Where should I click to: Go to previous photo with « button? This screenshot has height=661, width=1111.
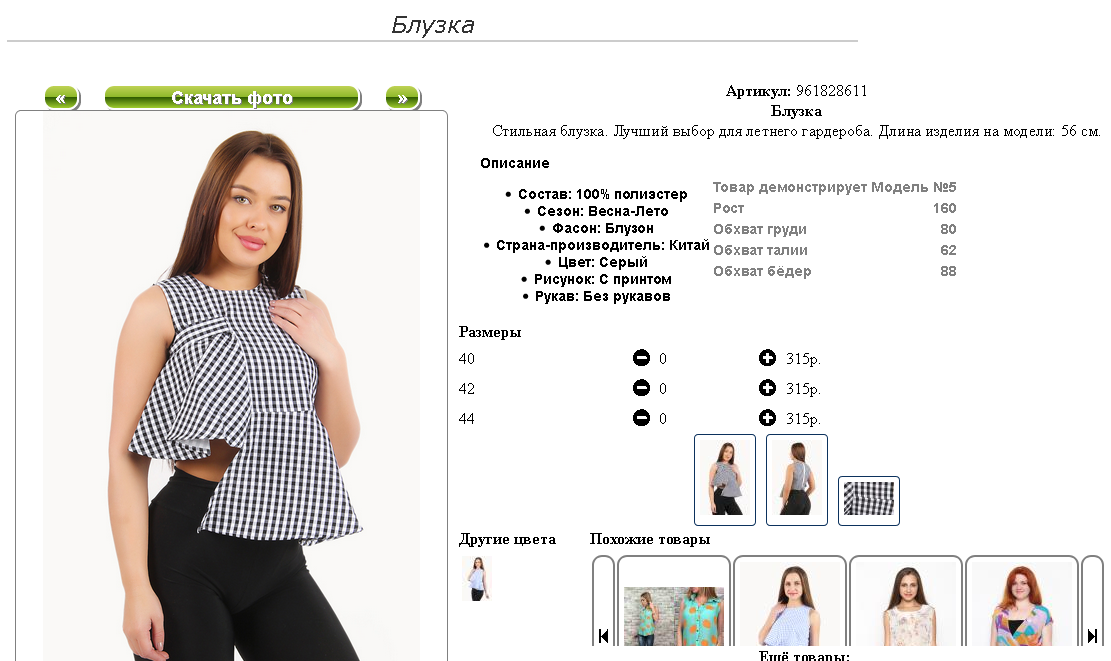[62, 98]
